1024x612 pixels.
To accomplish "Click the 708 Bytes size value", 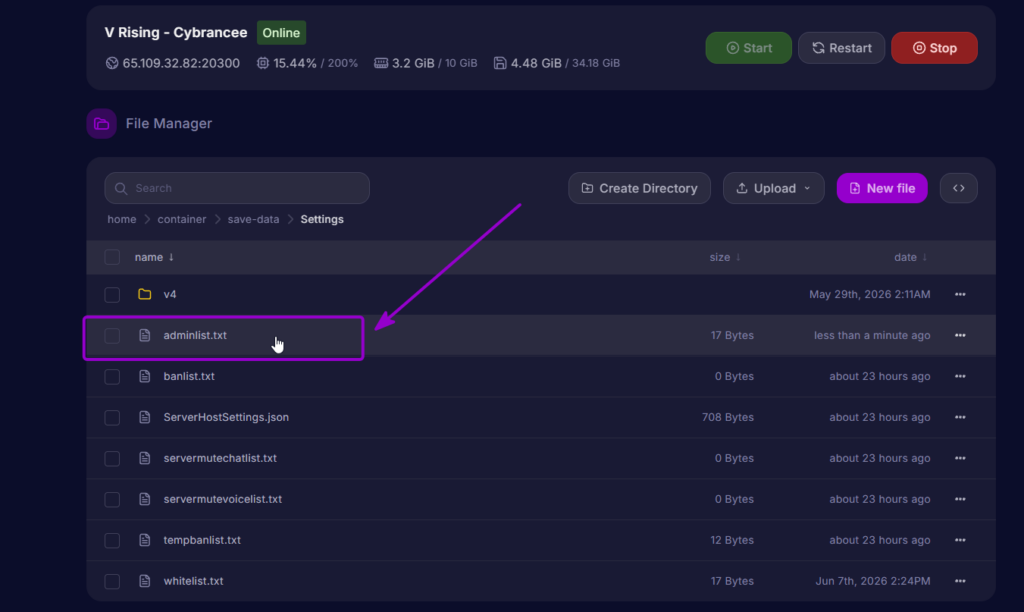I will coord(728,417).
